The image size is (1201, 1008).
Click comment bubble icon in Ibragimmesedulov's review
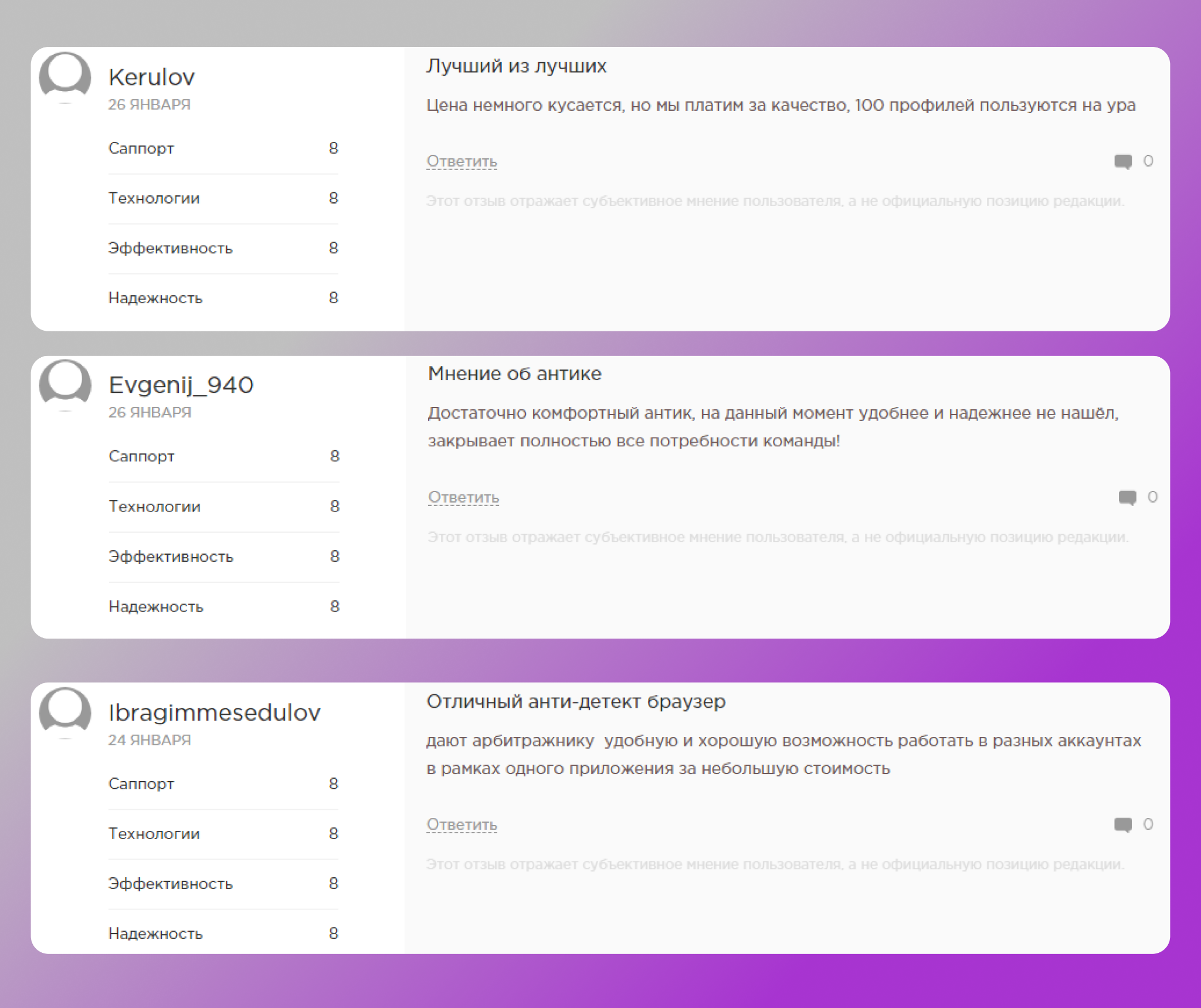point(1123,825)
